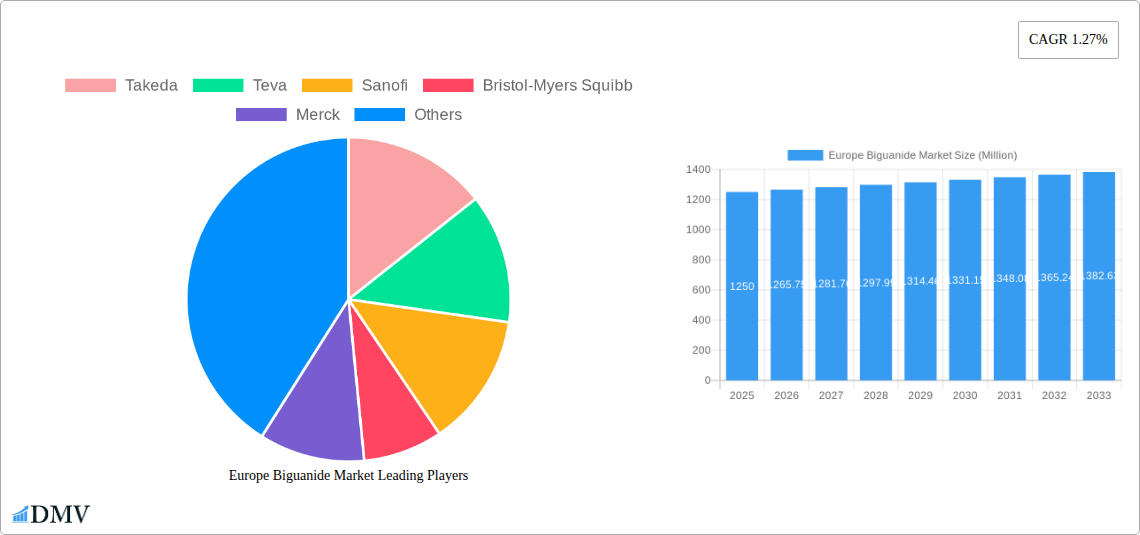
Task: Click the Others legend label
Action: [438, 115]
